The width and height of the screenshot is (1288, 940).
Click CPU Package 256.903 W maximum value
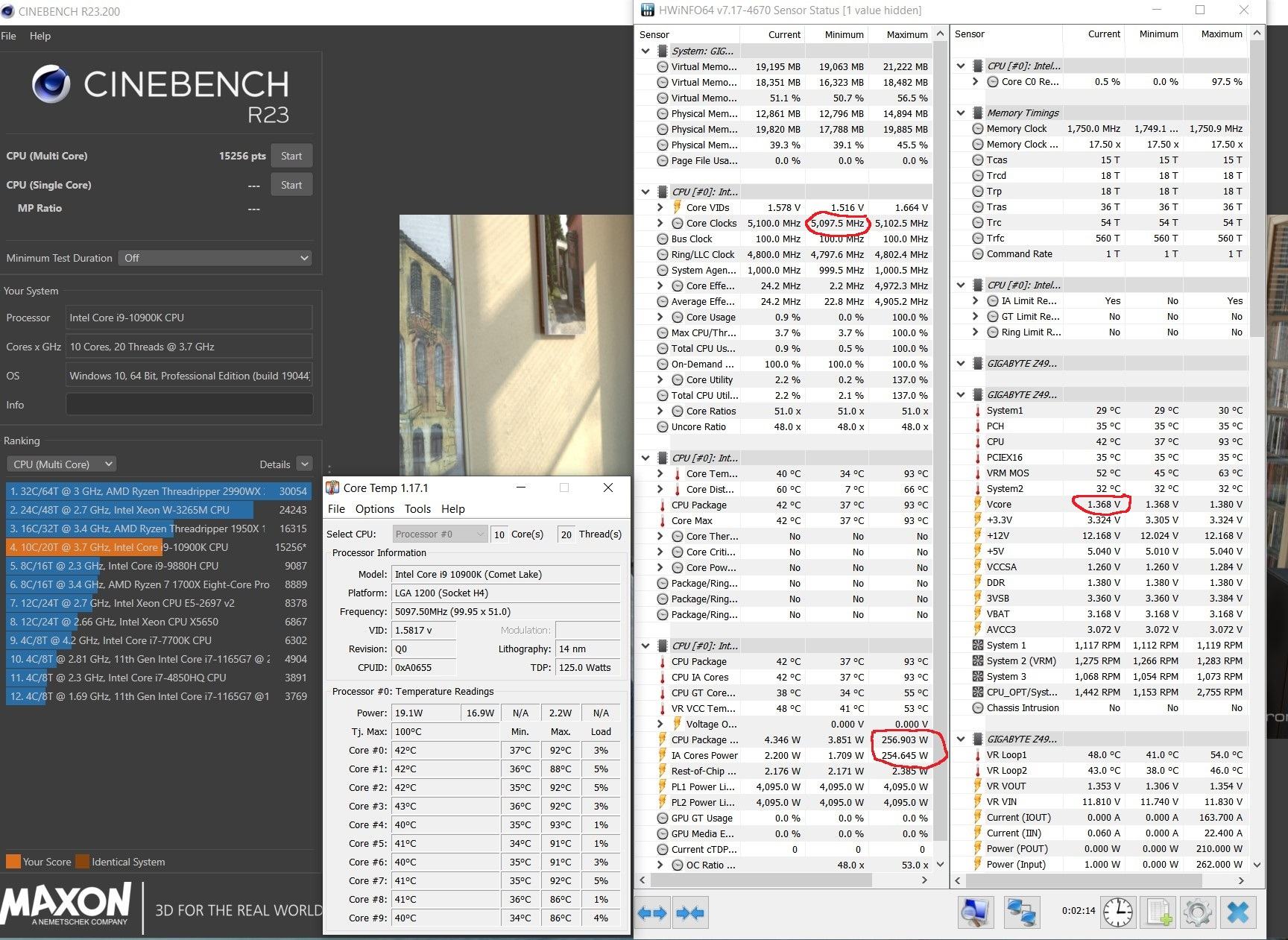(x=904, y=739)
